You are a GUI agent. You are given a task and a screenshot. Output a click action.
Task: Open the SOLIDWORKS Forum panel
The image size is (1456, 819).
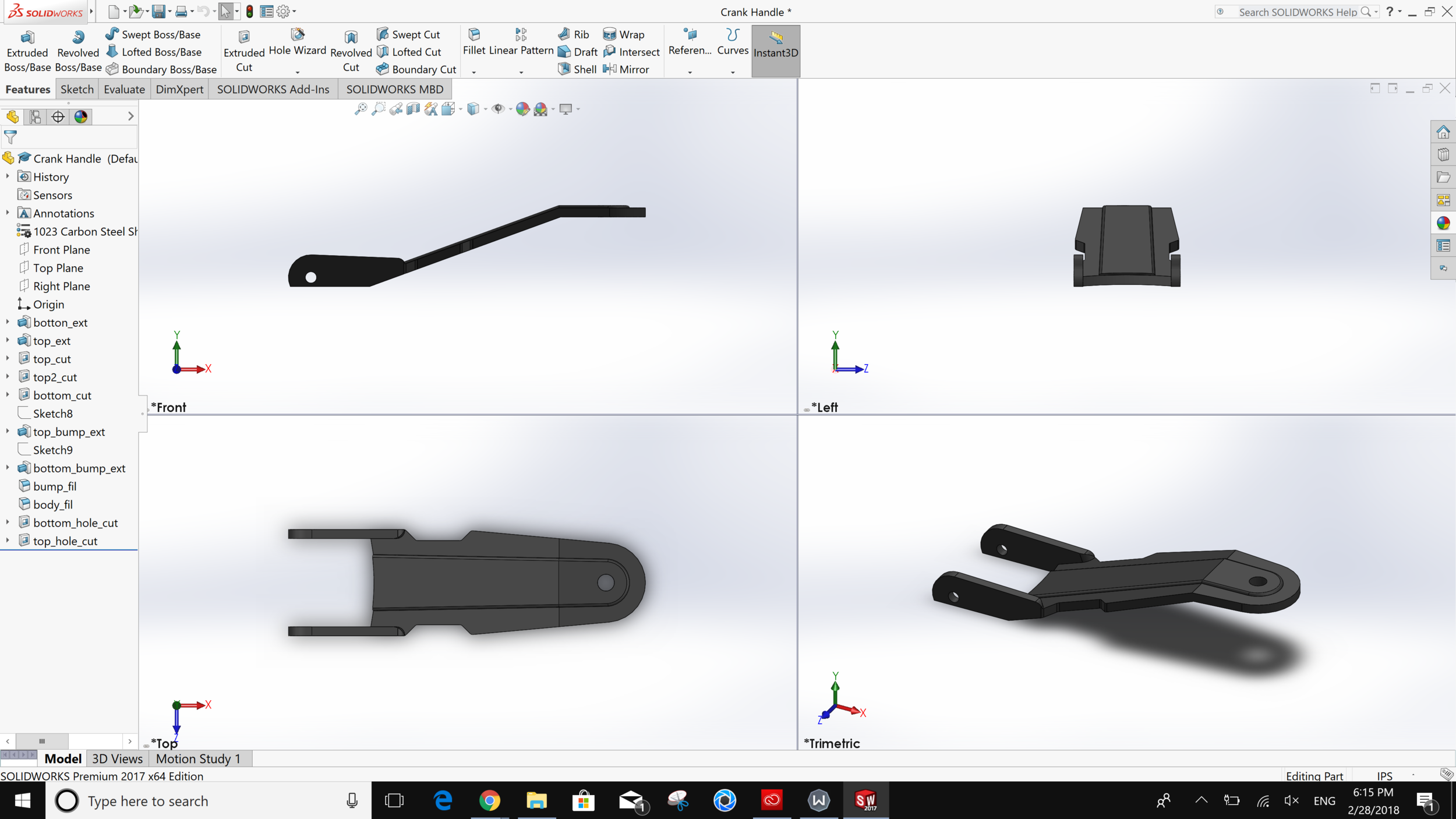[1443, 269]
